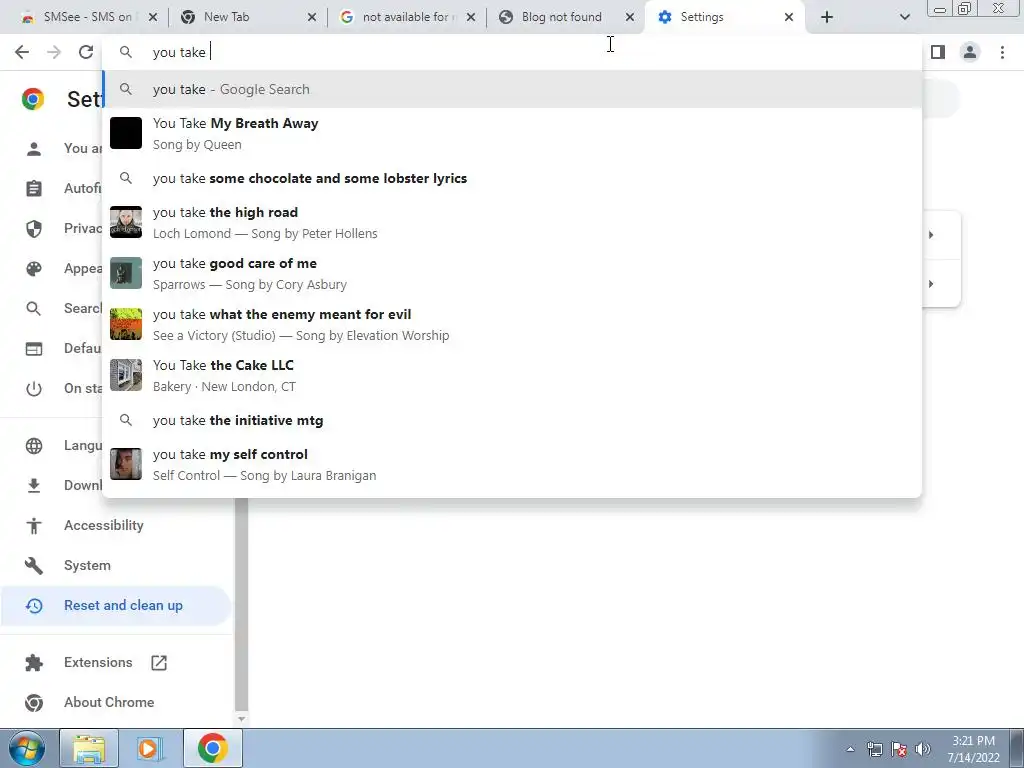The height and width of the screenshot is (768, 1024).
Task: Click sidebar scrollbar down arrow
Action: tap(241, 719)
